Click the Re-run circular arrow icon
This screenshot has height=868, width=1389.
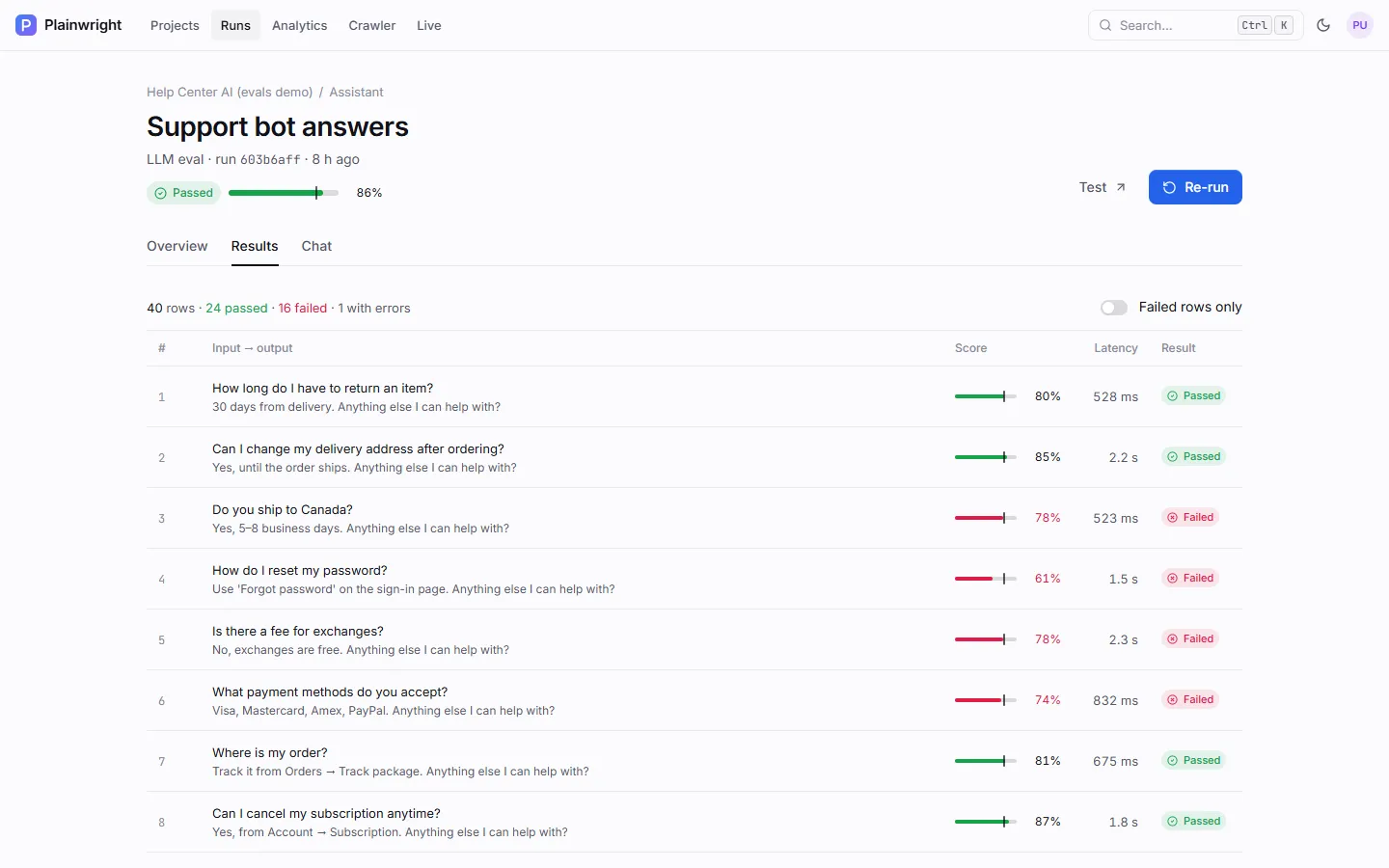click(x=1169, y=187)
